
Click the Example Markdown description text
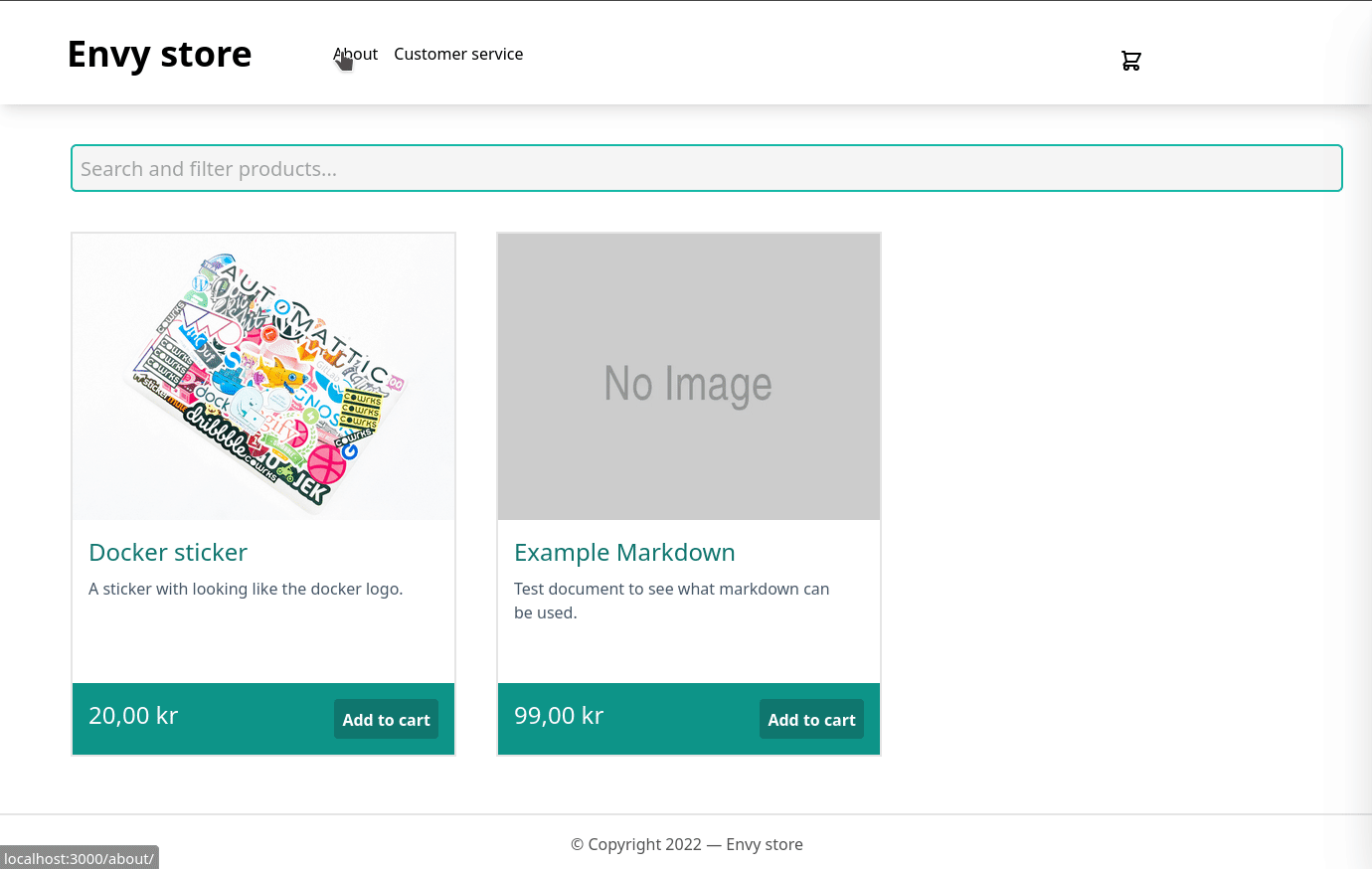(x=671, y=601)
